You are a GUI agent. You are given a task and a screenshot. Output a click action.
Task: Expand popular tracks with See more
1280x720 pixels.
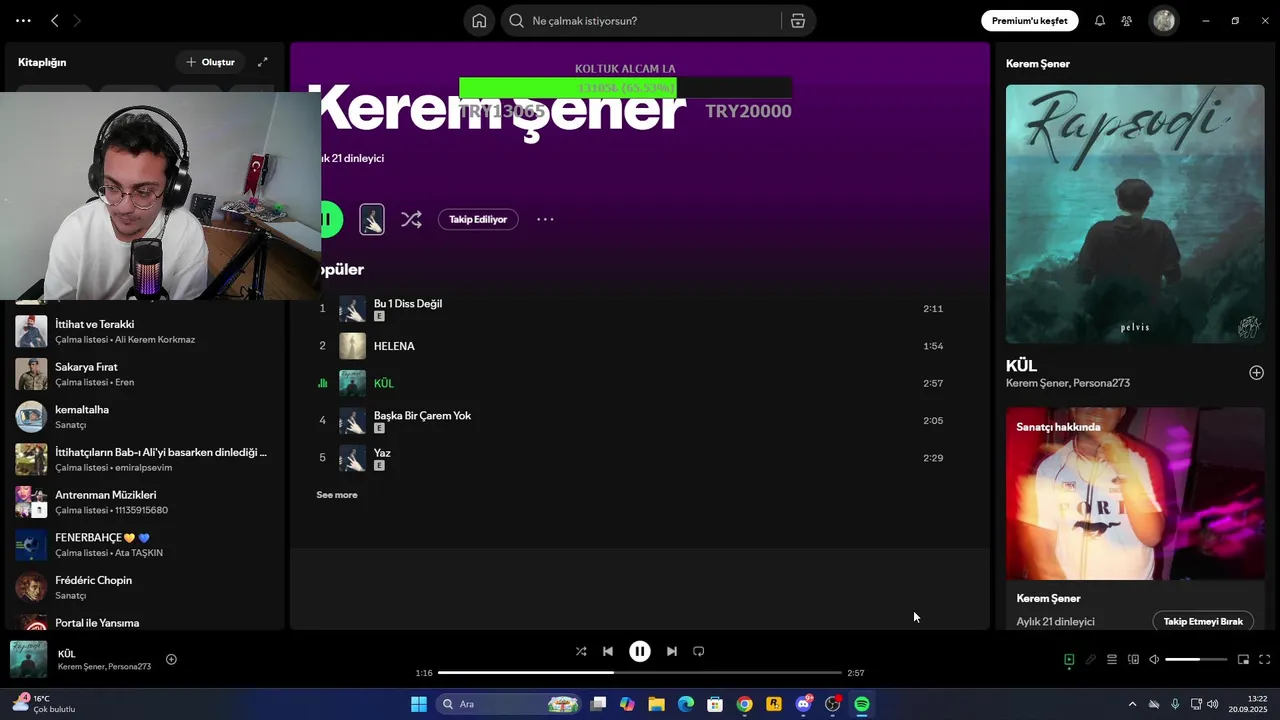[x=337, y=495]
